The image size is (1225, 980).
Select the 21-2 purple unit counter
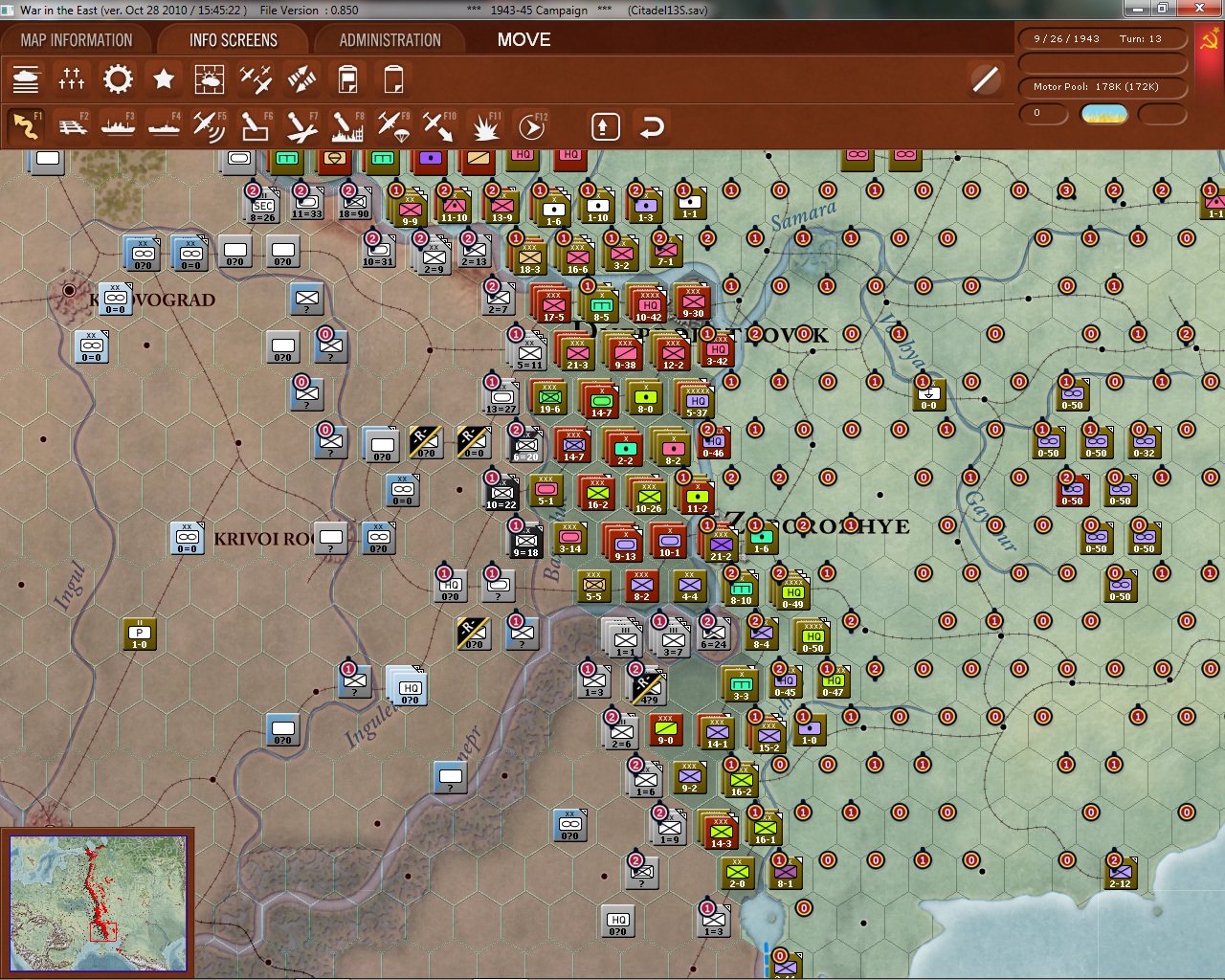[x=720, y=544]
